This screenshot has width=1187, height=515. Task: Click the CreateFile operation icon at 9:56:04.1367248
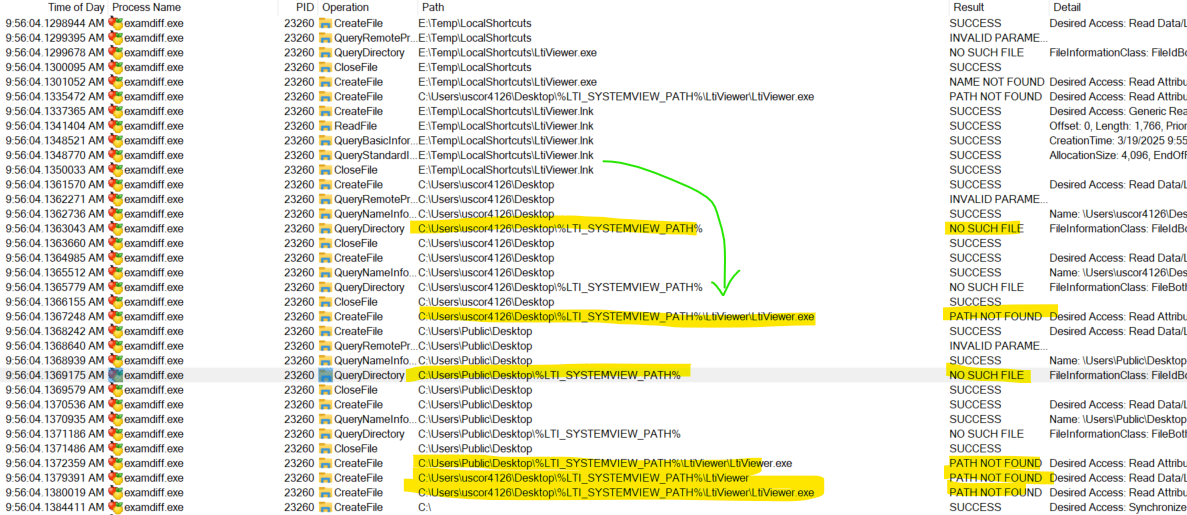(x=325, y=317)
